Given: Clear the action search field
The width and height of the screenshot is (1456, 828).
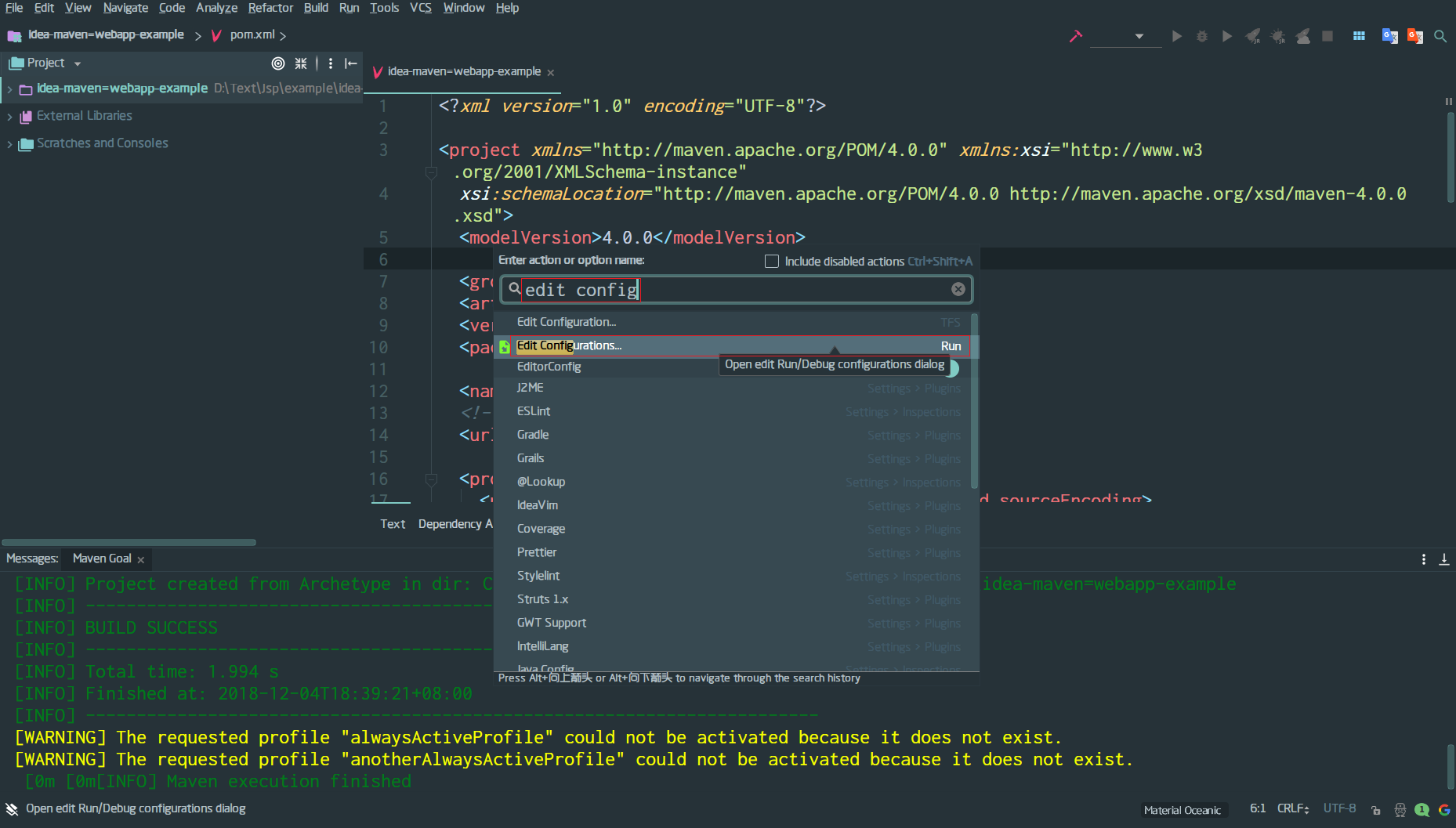Looking at the screenshot, I should (x=958, y=289).
